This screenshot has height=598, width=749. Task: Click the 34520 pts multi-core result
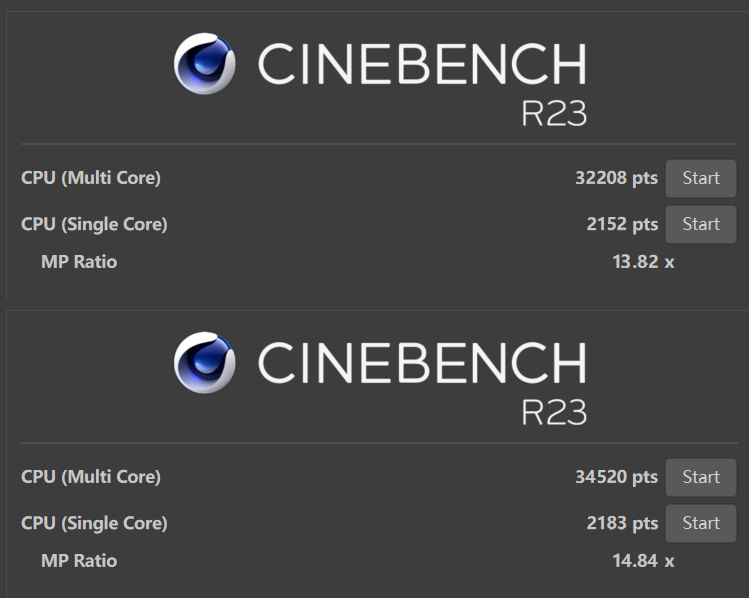click(x=616, y=477)
